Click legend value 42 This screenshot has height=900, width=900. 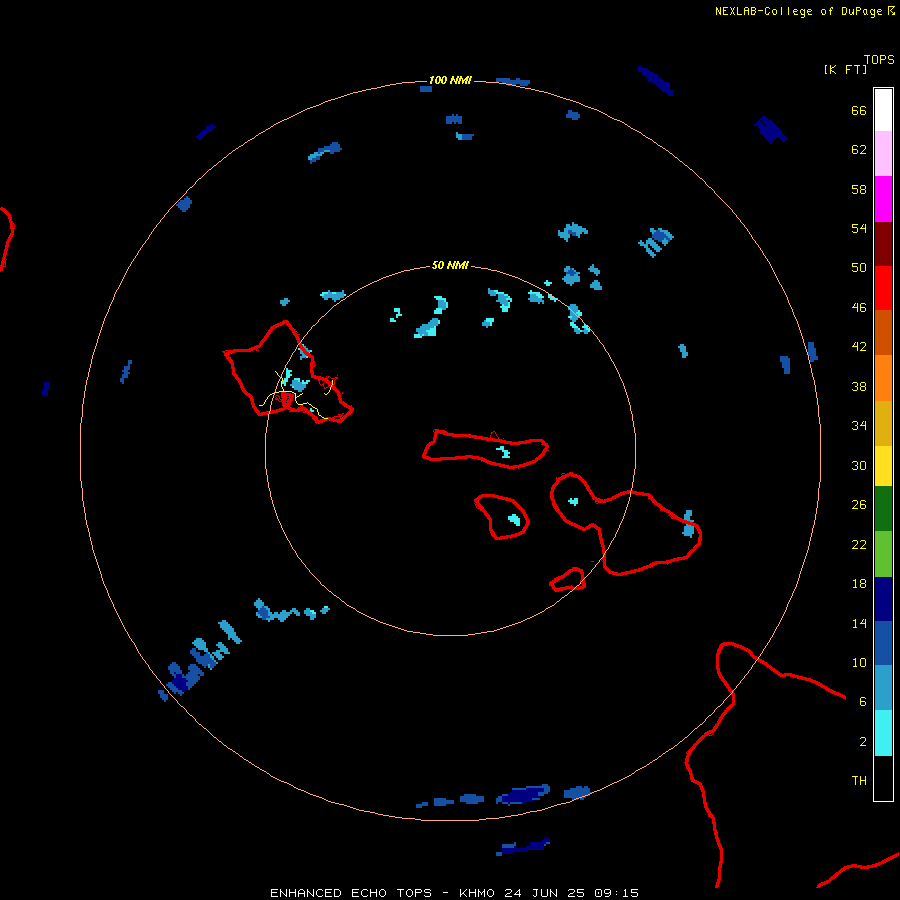[x=859, y=346]
